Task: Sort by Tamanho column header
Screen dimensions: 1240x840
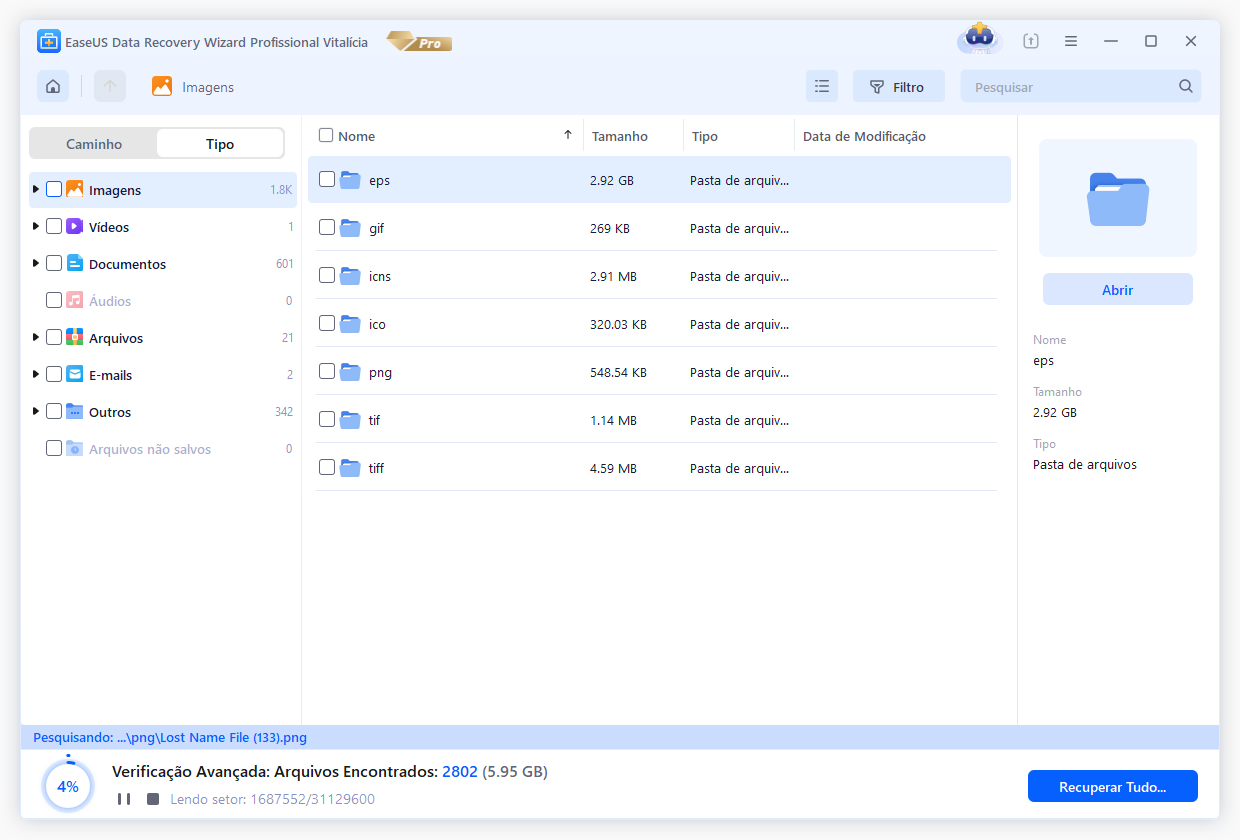Action: [x=620, y=136]
